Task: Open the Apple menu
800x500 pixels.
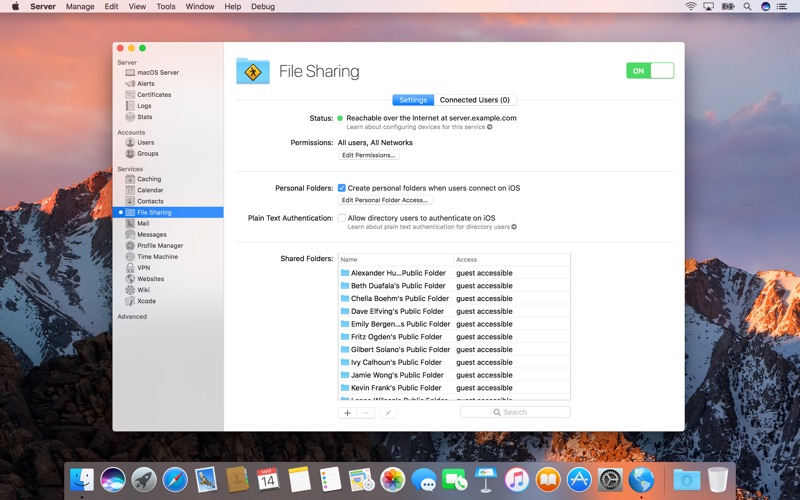Action: click(15, 7)
